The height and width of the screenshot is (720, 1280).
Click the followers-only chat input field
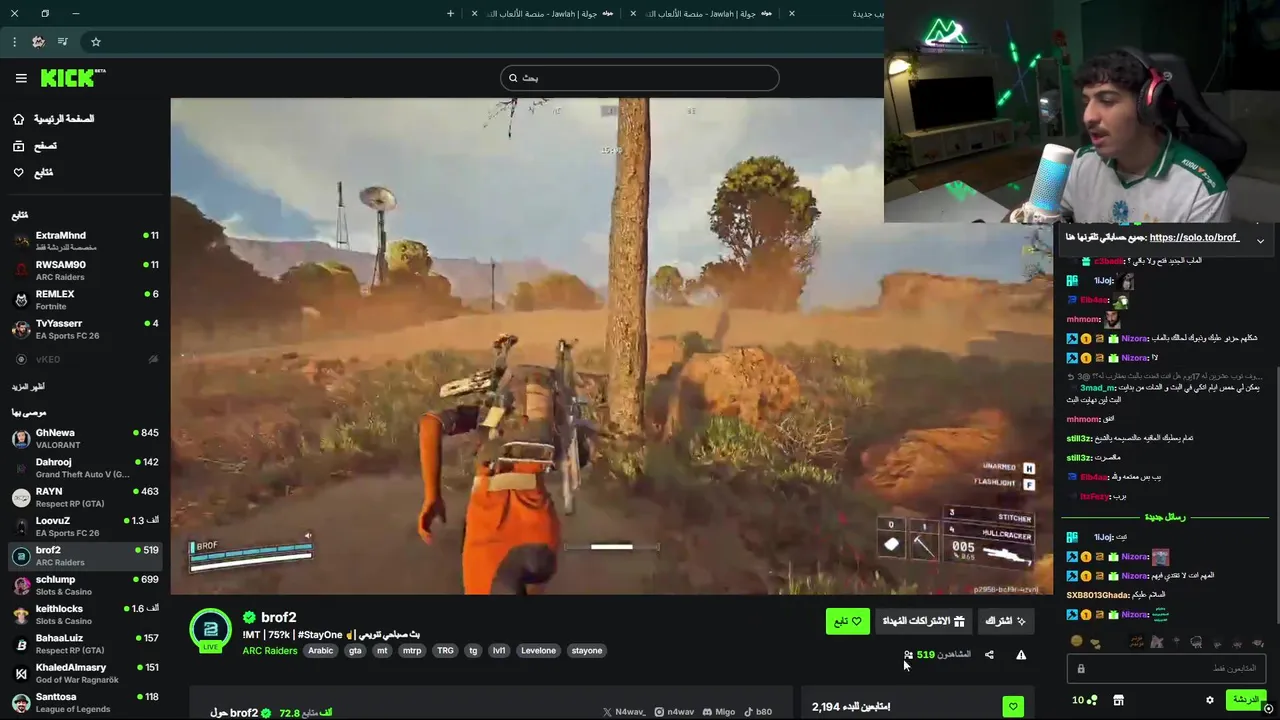(1168, 668)
